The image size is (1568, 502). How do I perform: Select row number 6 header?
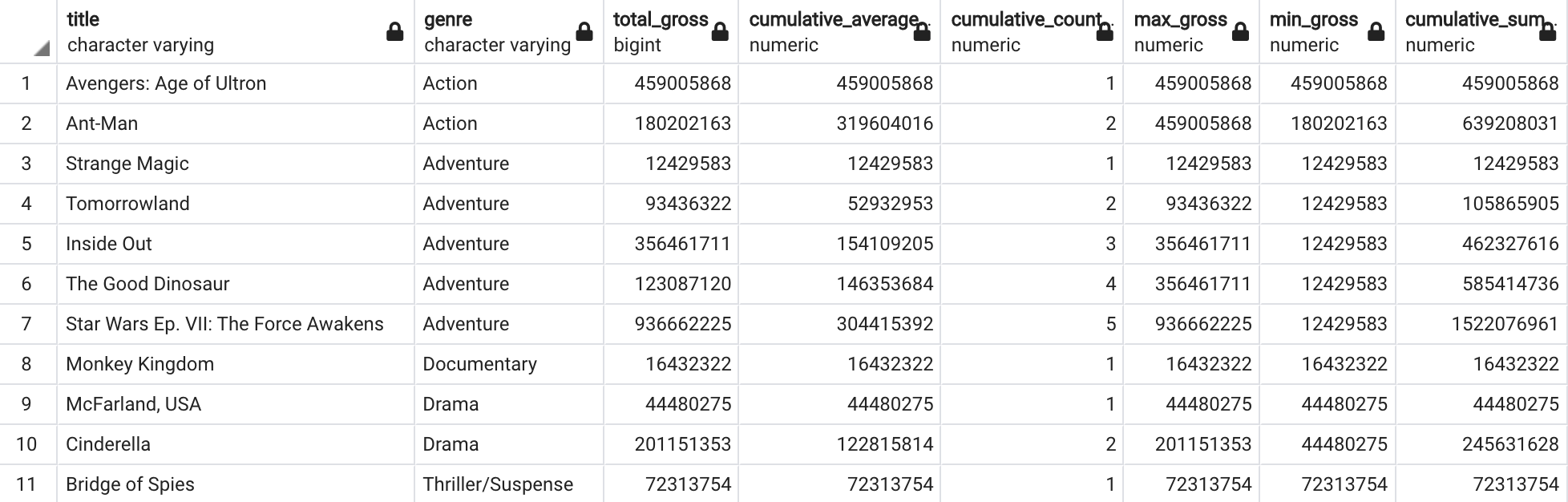click(28, 284)
